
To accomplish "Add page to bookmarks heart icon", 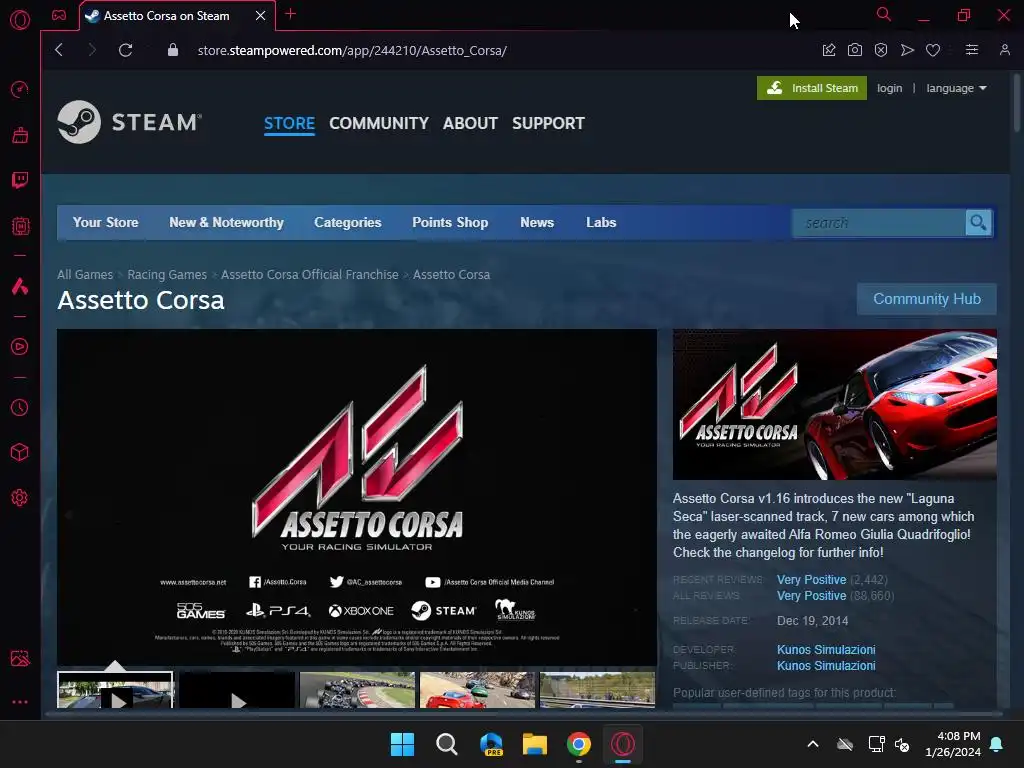I will coord(933,50).
